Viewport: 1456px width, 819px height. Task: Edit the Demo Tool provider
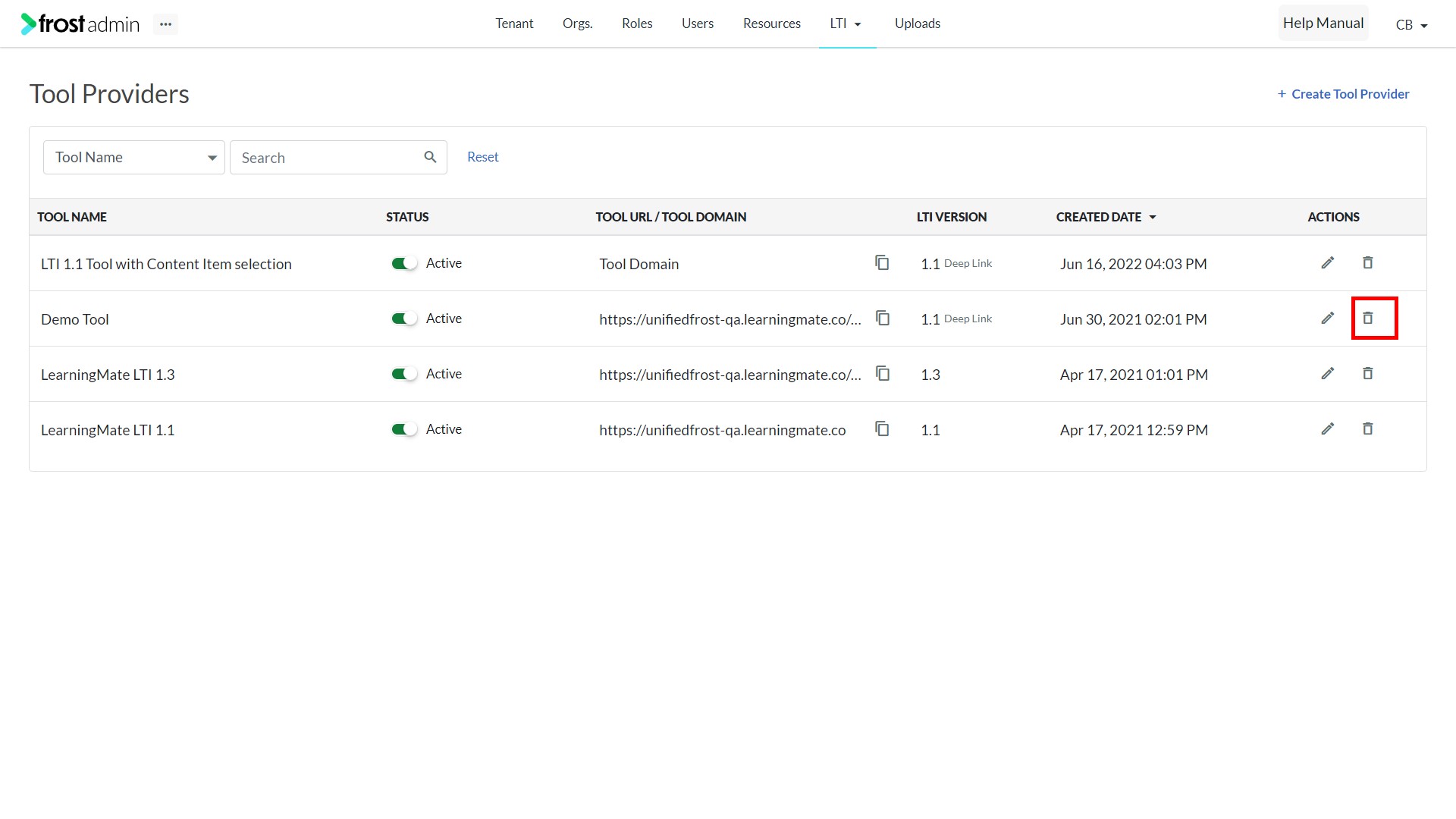click(1327, 318)
